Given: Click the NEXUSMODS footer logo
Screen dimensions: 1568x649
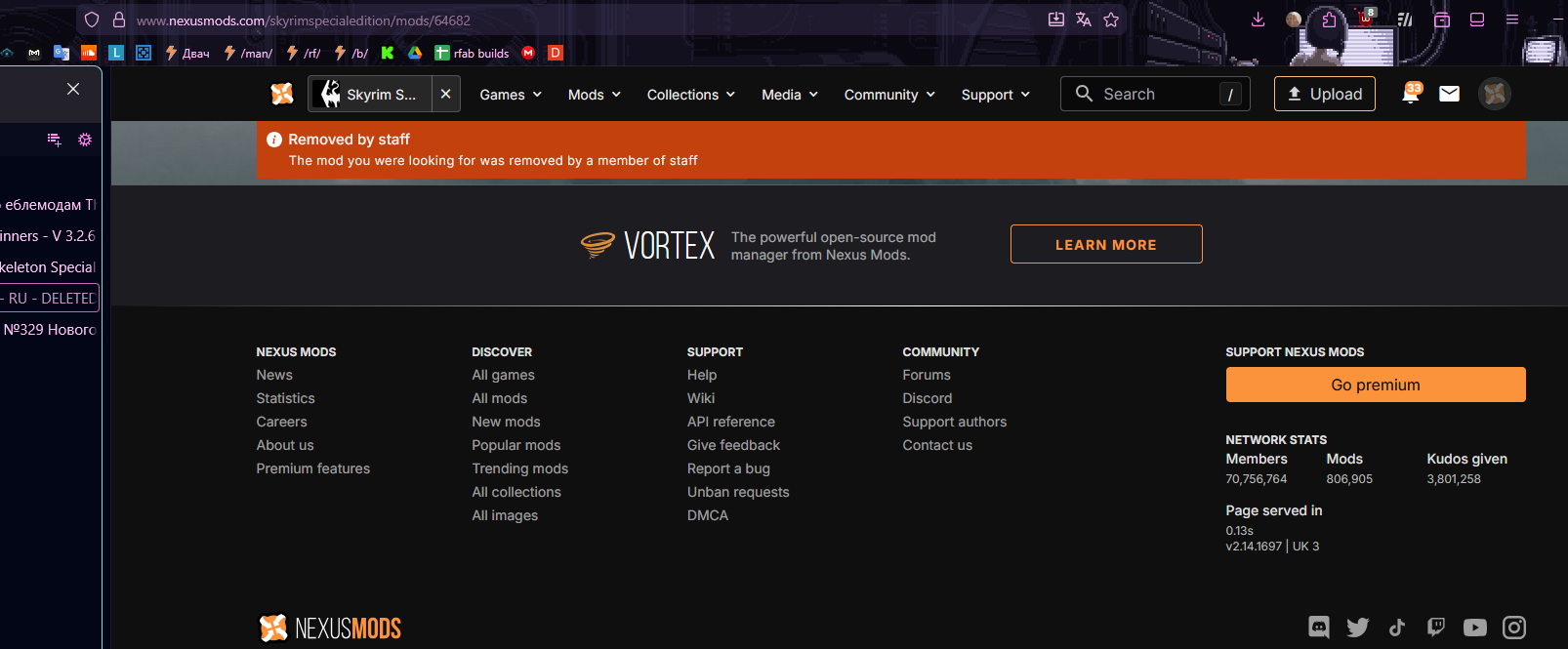Looking at the screenshot, I should click(x=330, y=628).
